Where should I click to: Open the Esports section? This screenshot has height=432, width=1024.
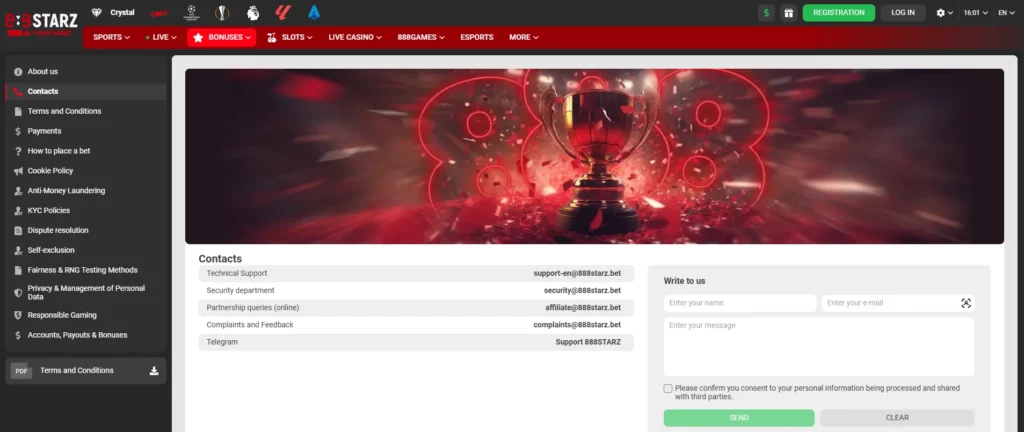[477, 37]
